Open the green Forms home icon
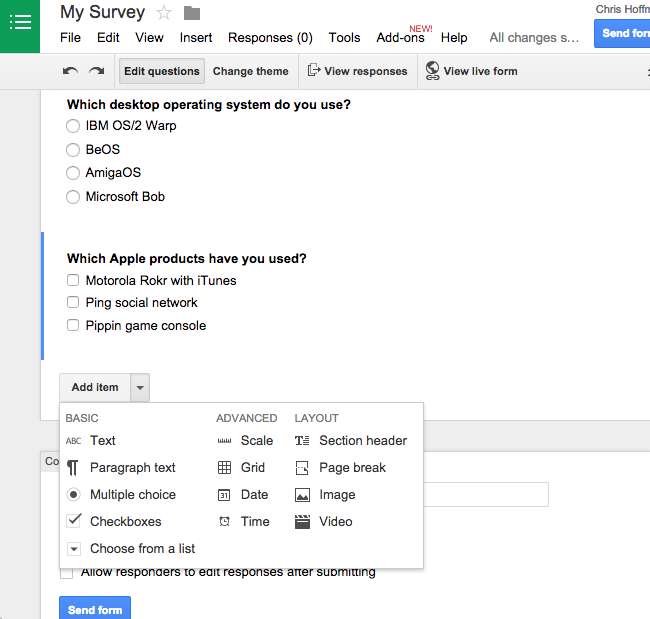 click(x=20, y=23)
